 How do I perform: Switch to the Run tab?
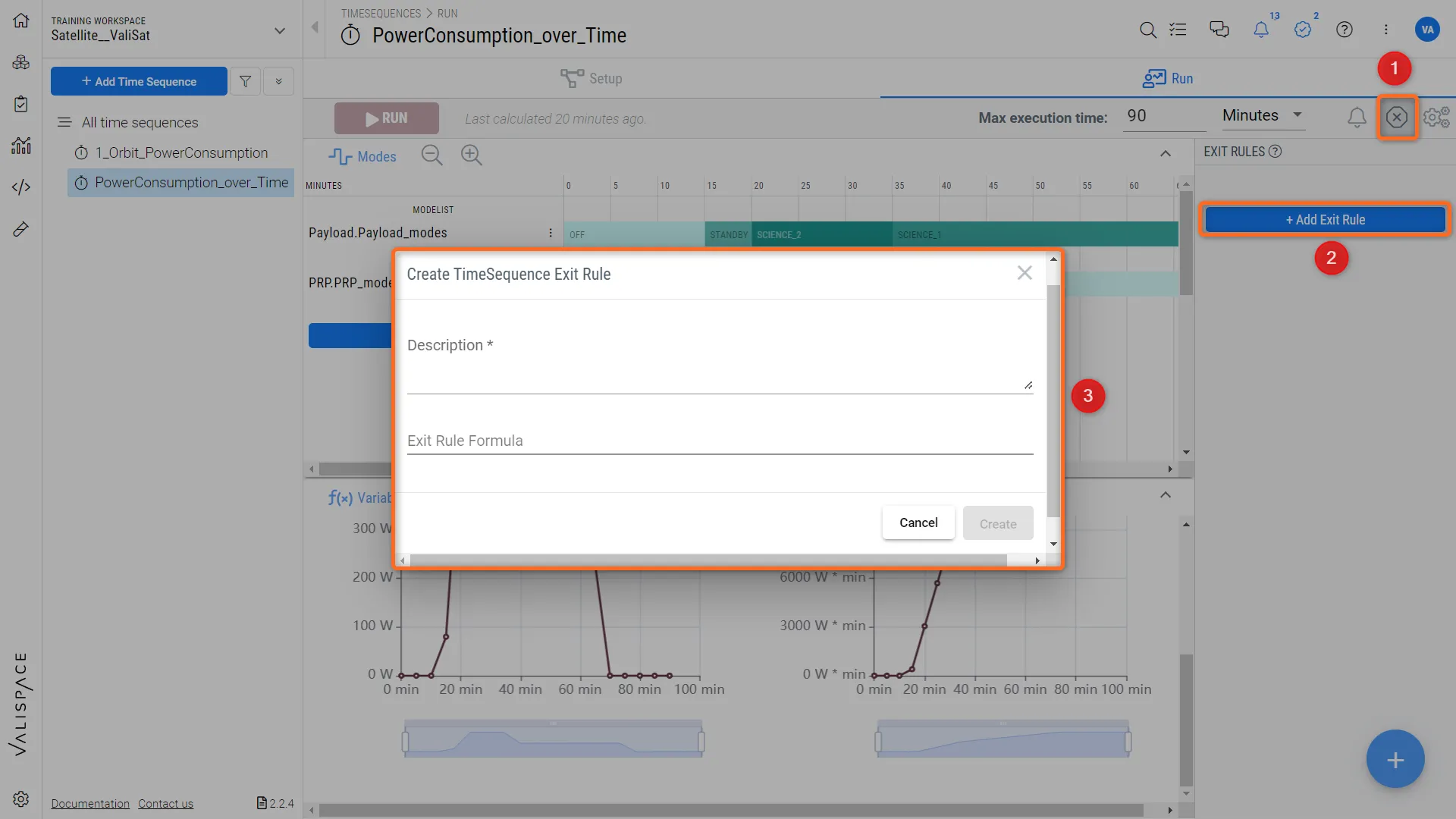tap(1168, 78)
